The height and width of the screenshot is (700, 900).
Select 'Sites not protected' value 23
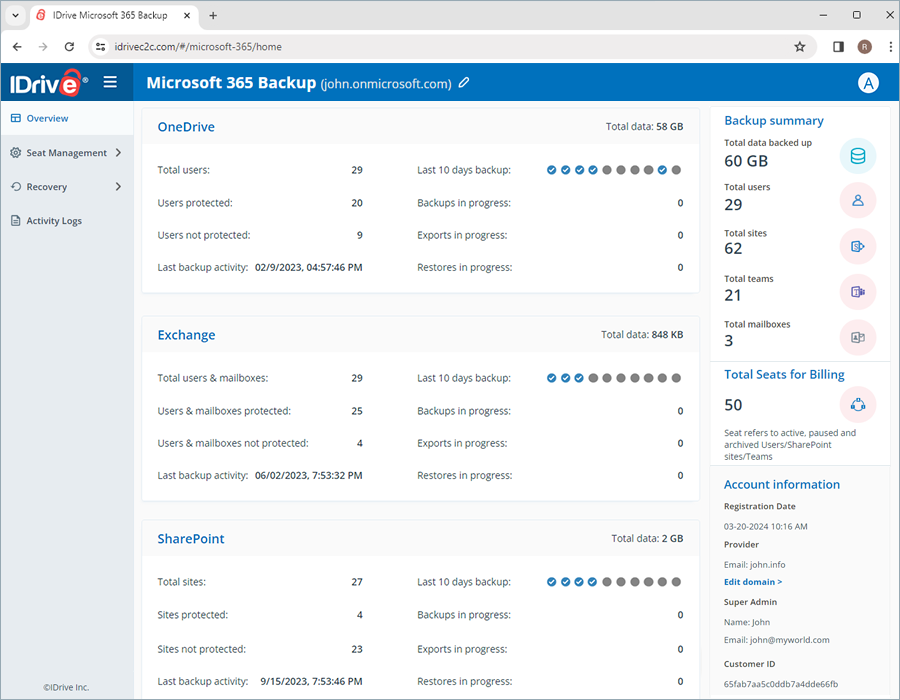356,650
